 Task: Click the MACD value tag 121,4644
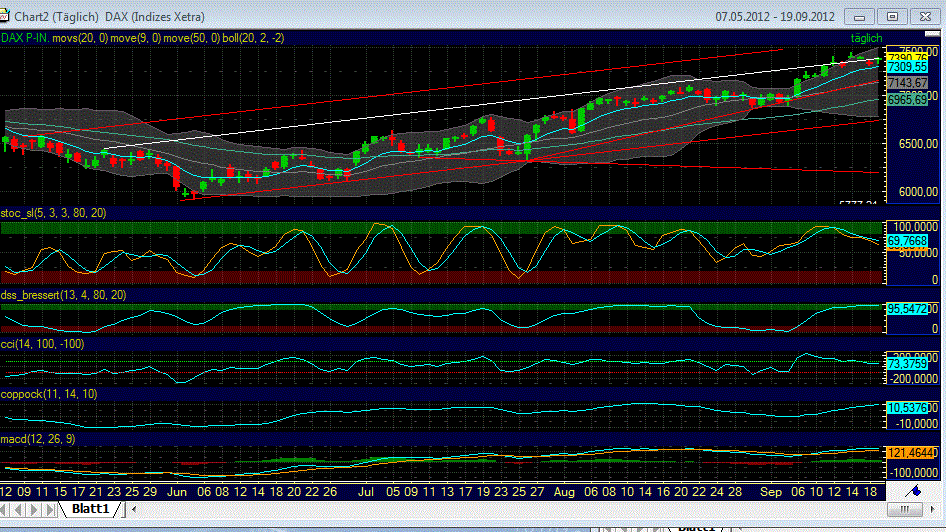909,453
